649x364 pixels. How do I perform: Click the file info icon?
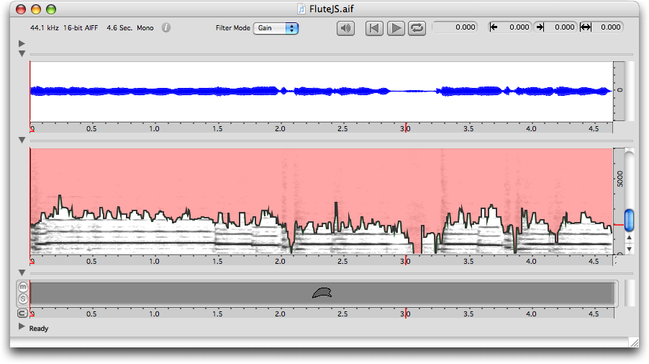click(x=166, y=28)
